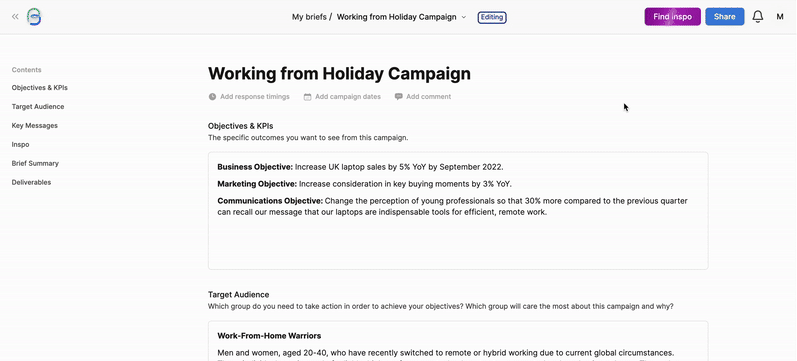Click breadcrumb title Working from Holiday Campaign
Image resolution: width=797 pixels, height=361 pixels.
tap(396, 17)
